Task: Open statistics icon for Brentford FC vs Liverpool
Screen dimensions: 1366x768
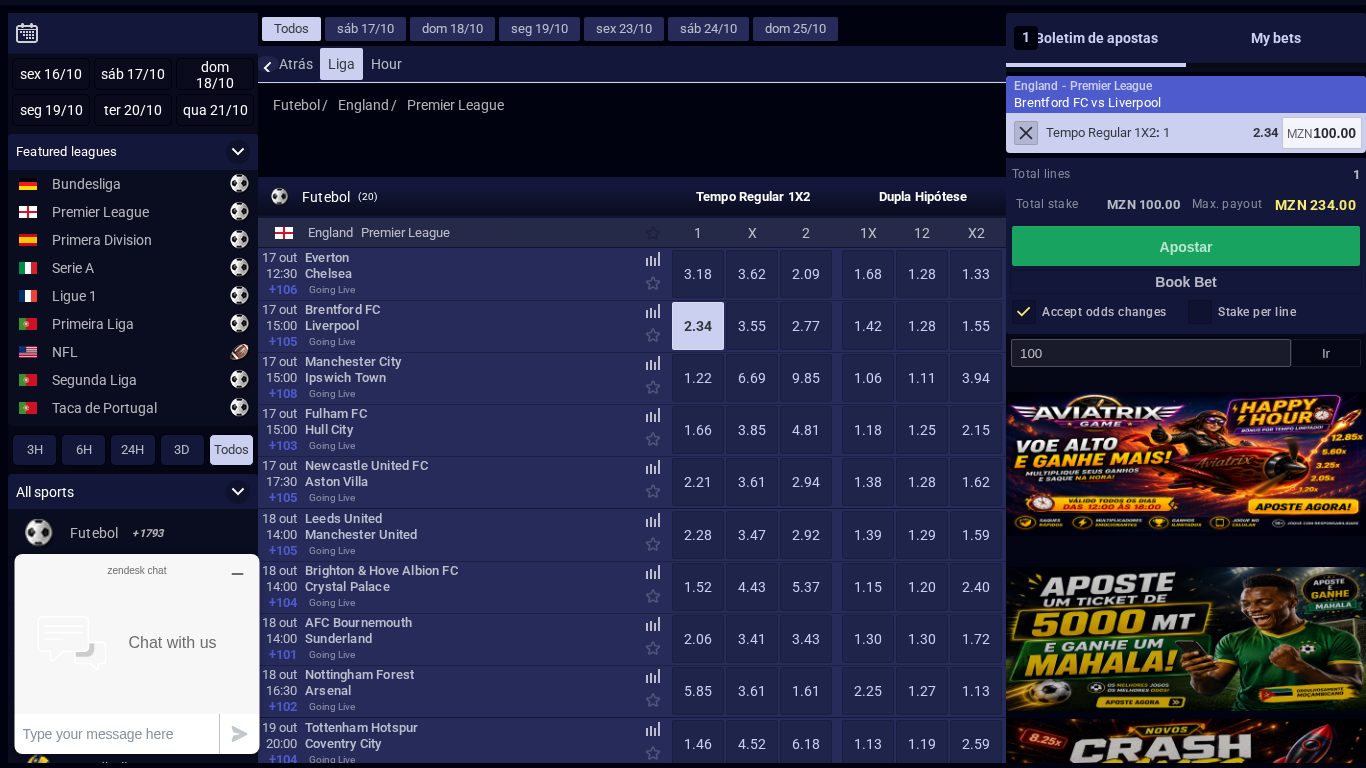Action: coord(653,312)
